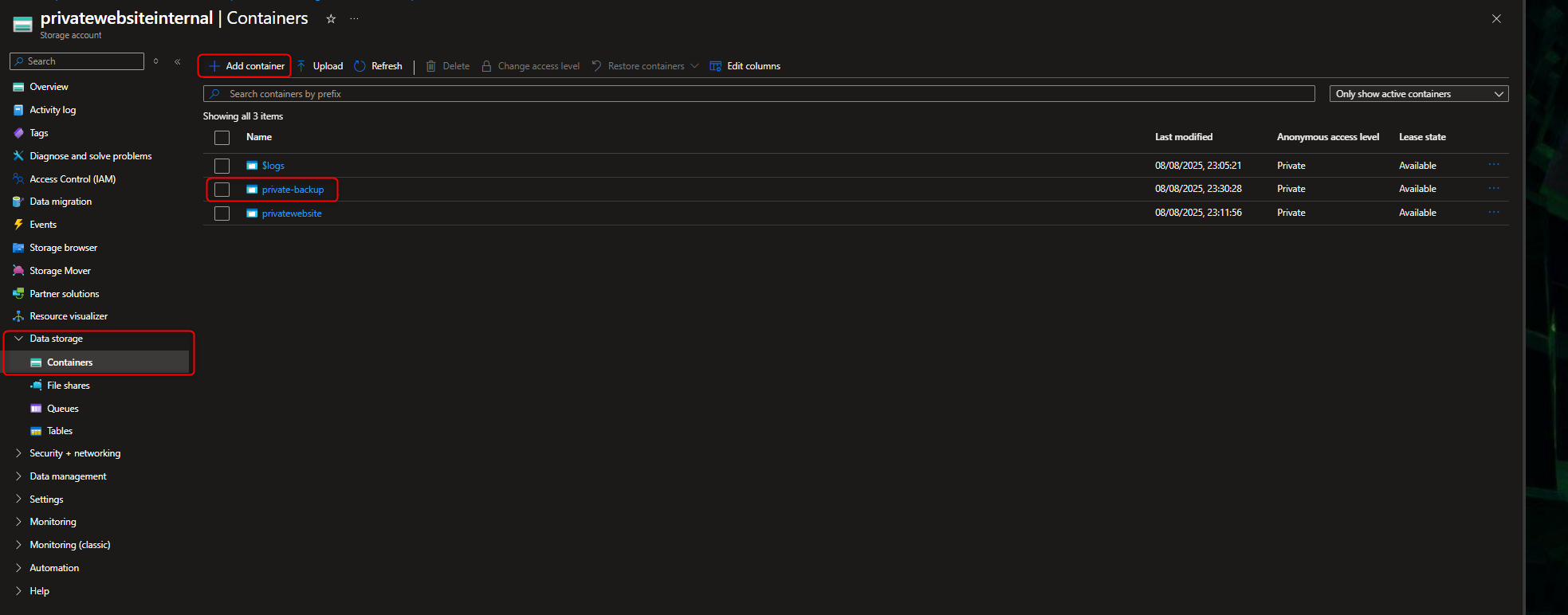Toggle the select-all checkbox in header
The height and width of the screenshot is (615, 1568).
pos(222,138)
